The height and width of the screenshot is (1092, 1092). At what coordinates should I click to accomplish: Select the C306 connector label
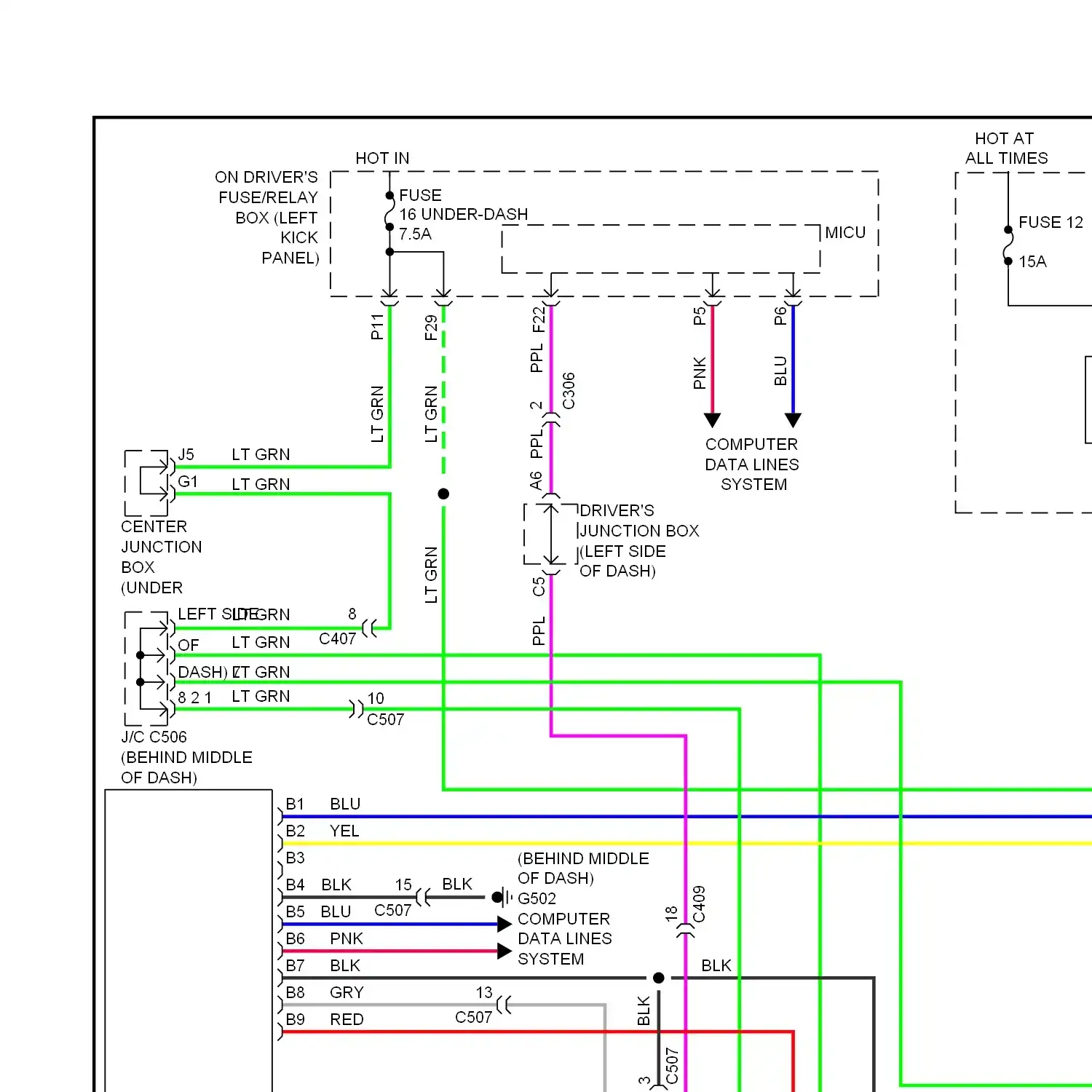569,391
